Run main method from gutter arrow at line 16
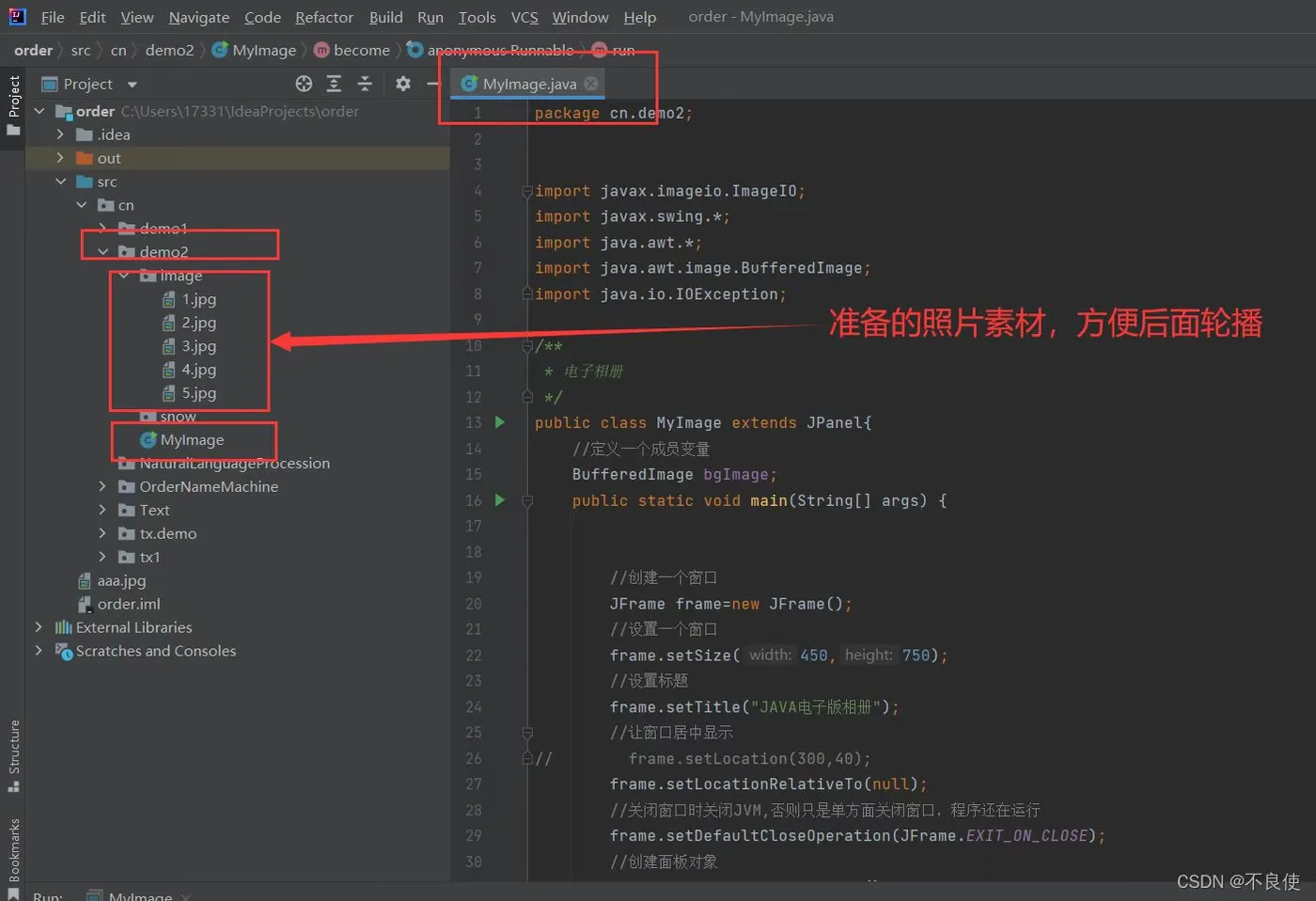This screenshot has height=901, width=1316. (500, 500)
